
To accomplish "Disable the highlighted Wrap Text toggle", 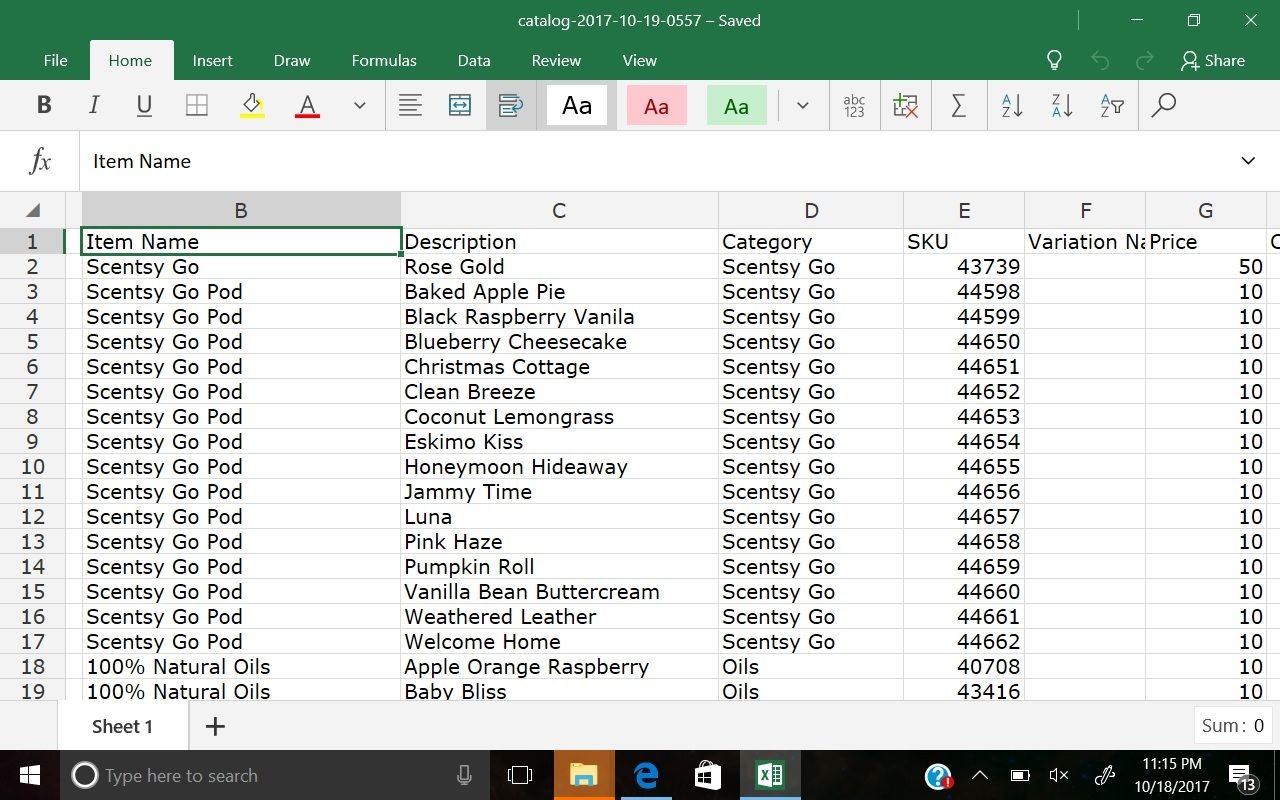I will tap(511, 106).
